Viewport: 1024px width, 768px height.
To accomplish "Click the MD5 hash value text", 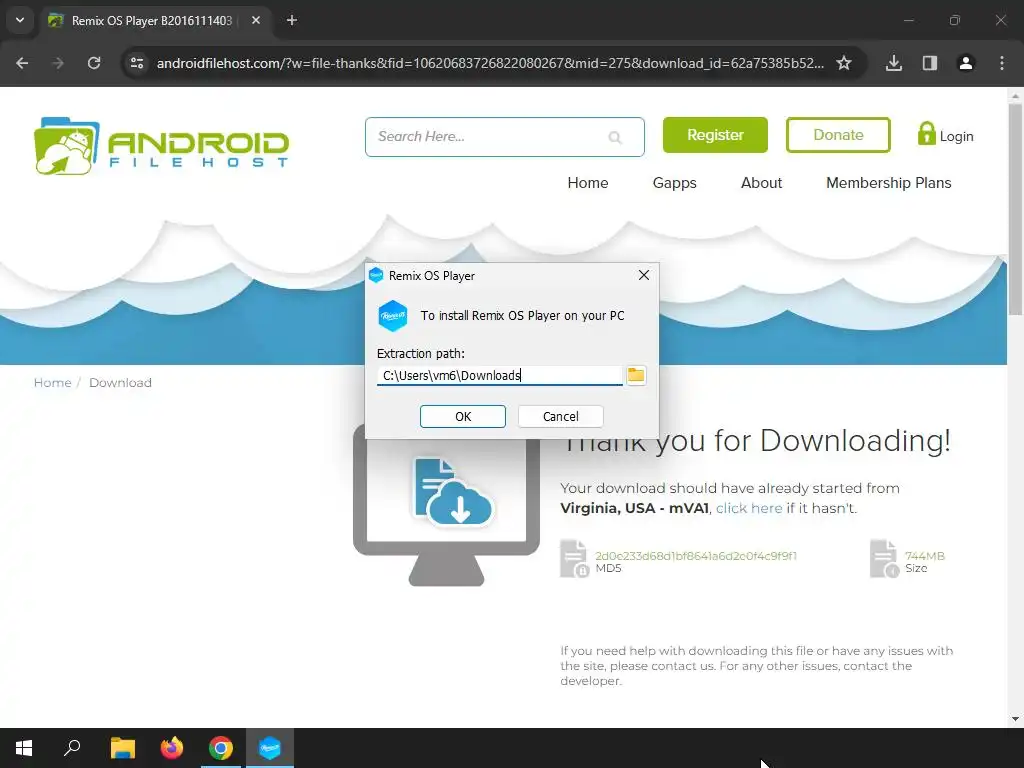I will click(x=696, y=556).
